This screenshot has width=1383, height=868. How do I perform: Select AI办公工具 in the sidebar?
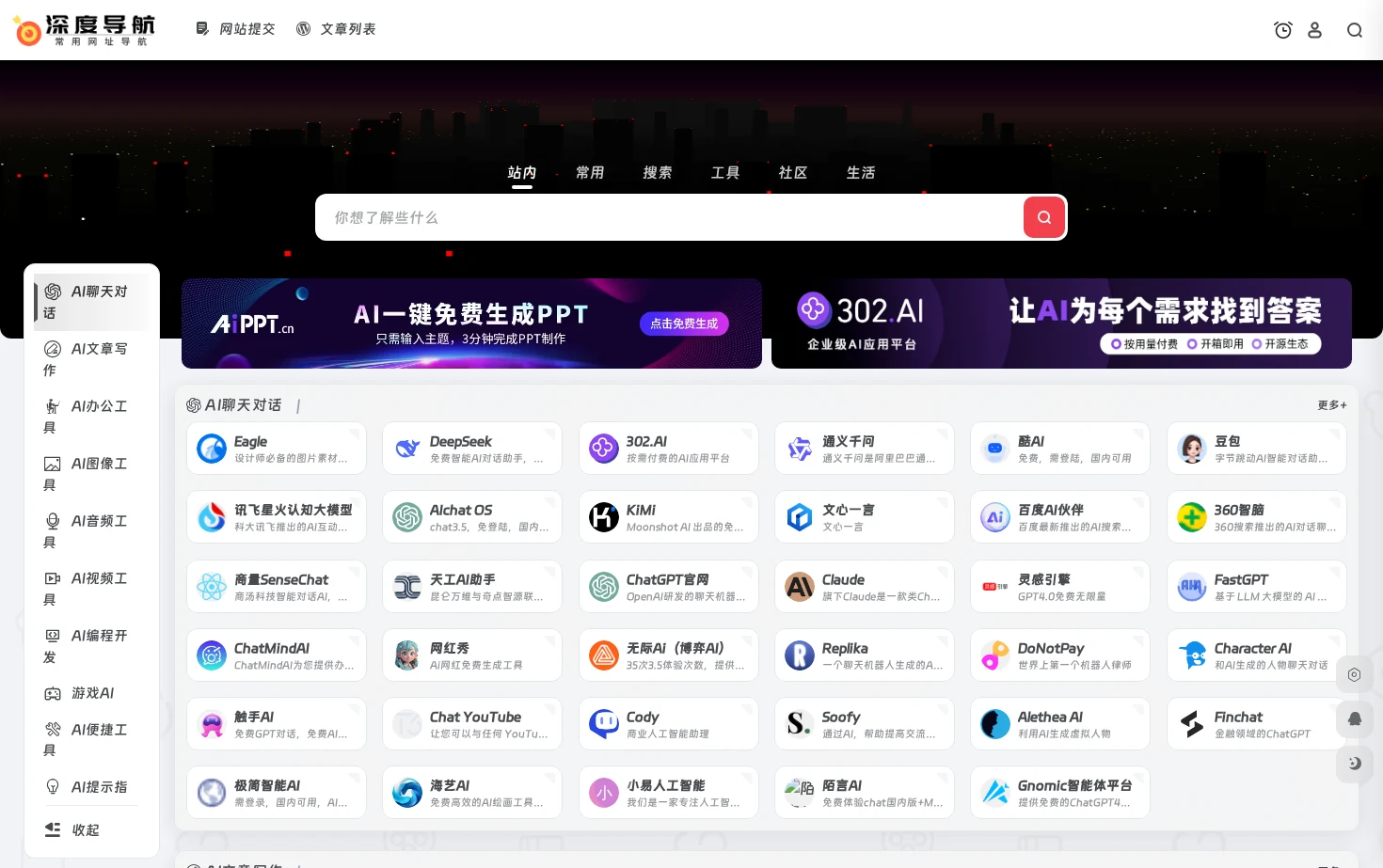tap(91, 417)
